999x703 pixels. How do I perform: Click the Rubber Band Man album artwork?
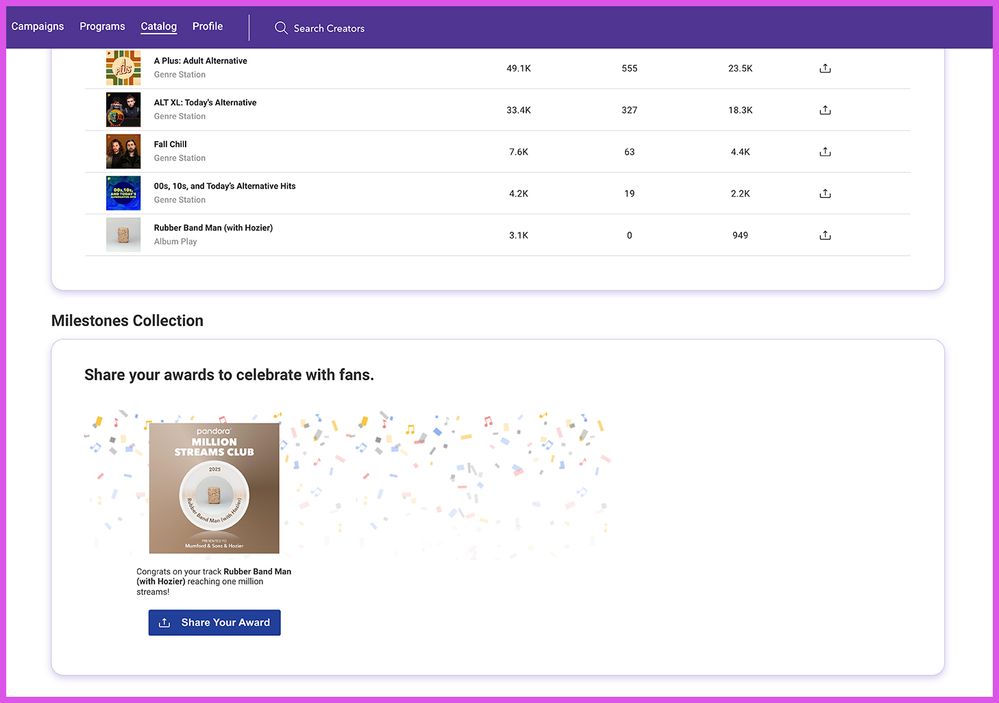[x=123, y=235]
